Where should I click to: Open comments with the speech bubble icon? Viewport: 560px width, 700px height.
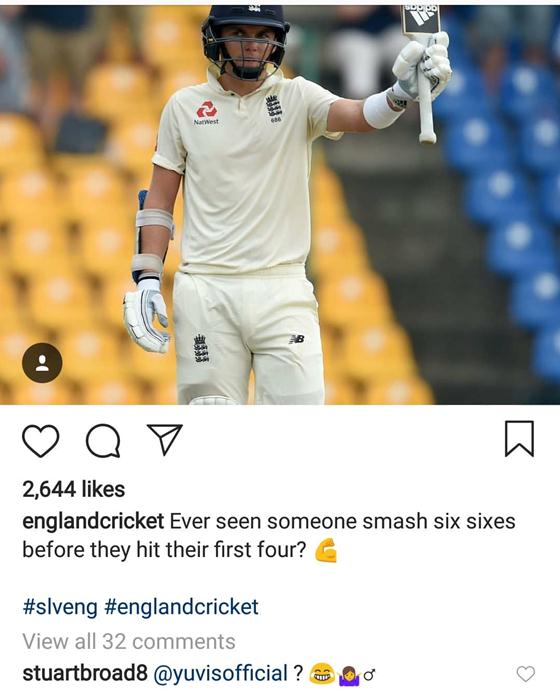click(x=103, y=441)
